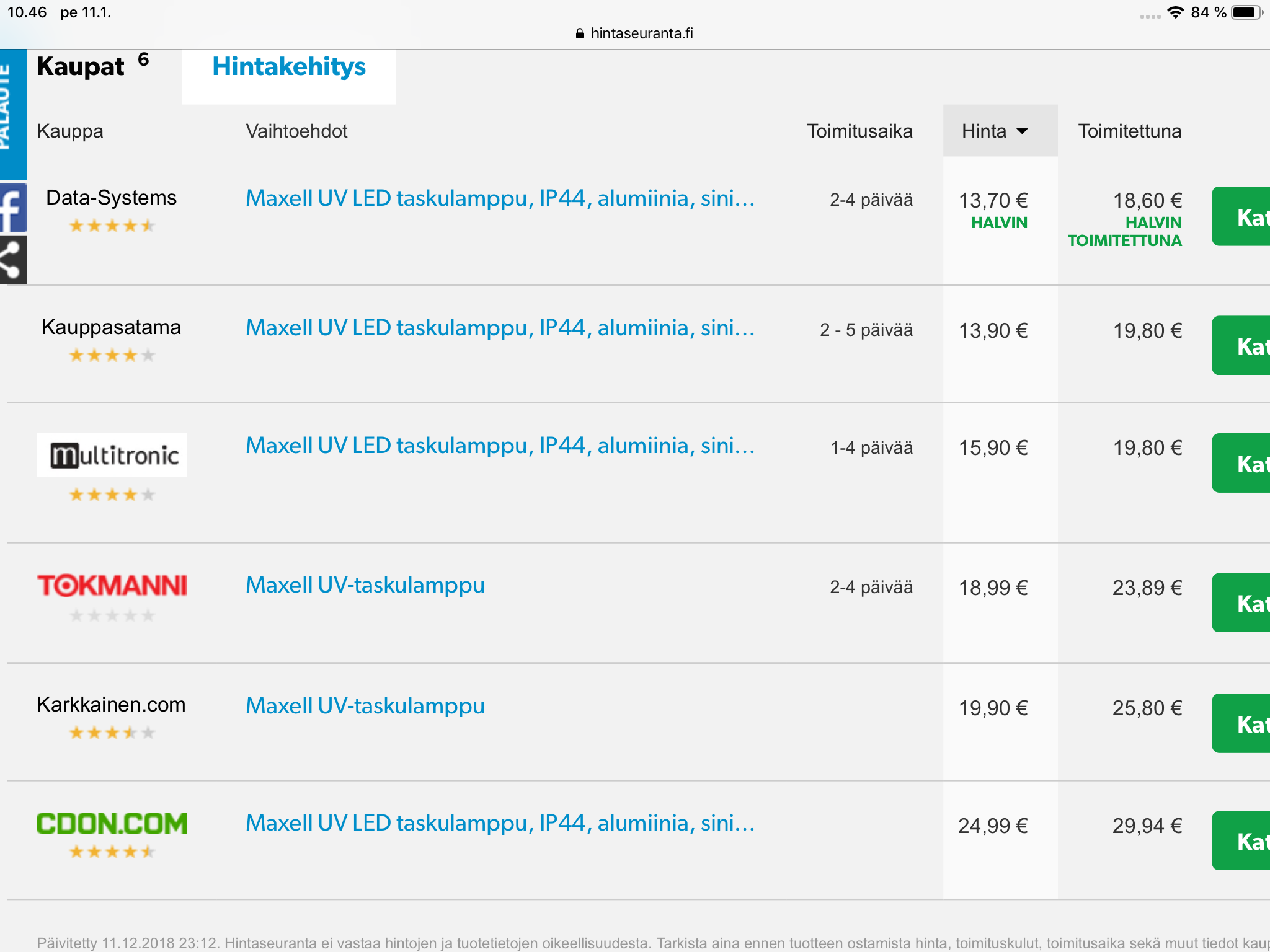Viewport: 1270px width, 952px height.
Task: Open Data-Systems Maxell UV LED product link
Action: tap(500, 198)
